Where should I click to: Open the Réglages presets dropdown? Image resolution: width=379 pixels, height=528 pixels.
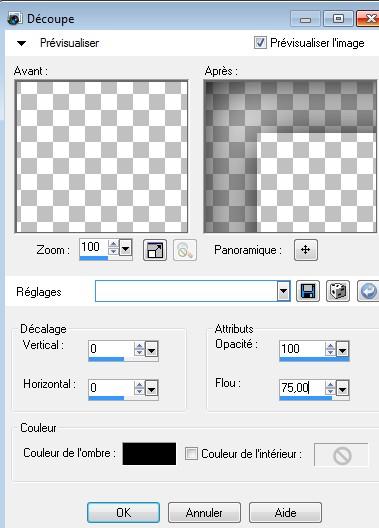pyautogui.click(x=283, y=291)
